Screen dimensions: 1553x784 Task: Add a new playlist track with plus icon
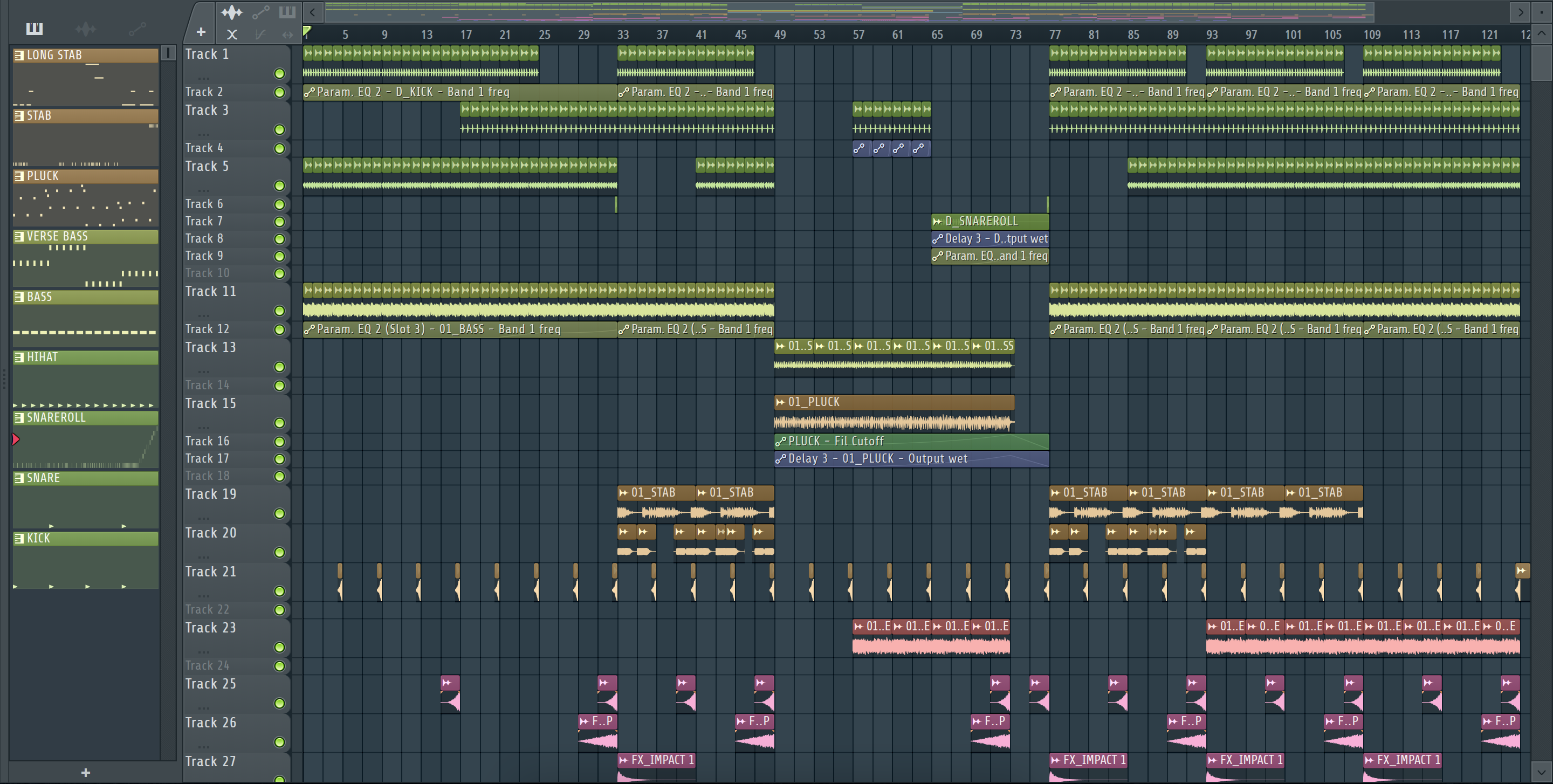point(201,32)
